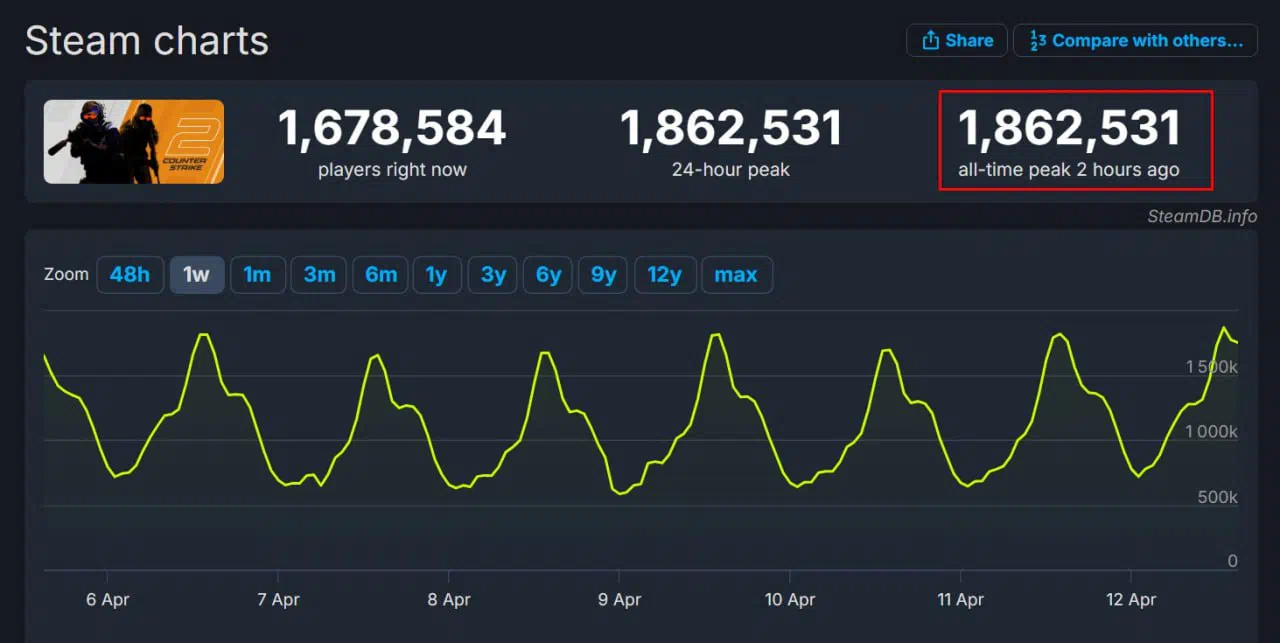1280x643 pixels.
Task: Click the Steam charts heading
Action: [147, 41]
